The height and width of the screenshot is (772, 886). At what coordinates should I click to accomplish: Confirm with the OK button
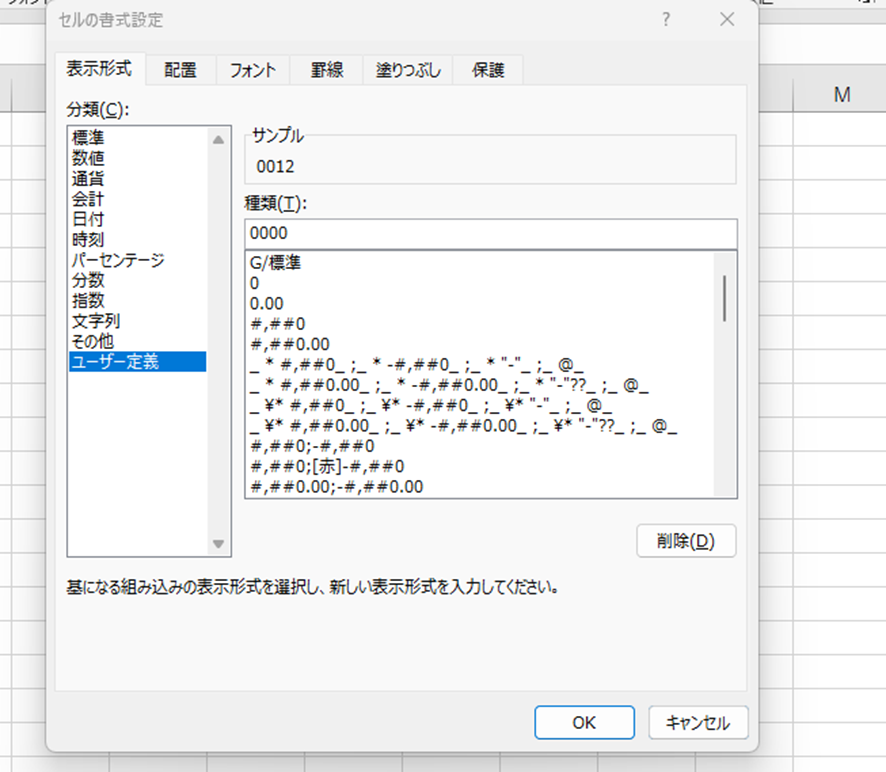[584, 722]
